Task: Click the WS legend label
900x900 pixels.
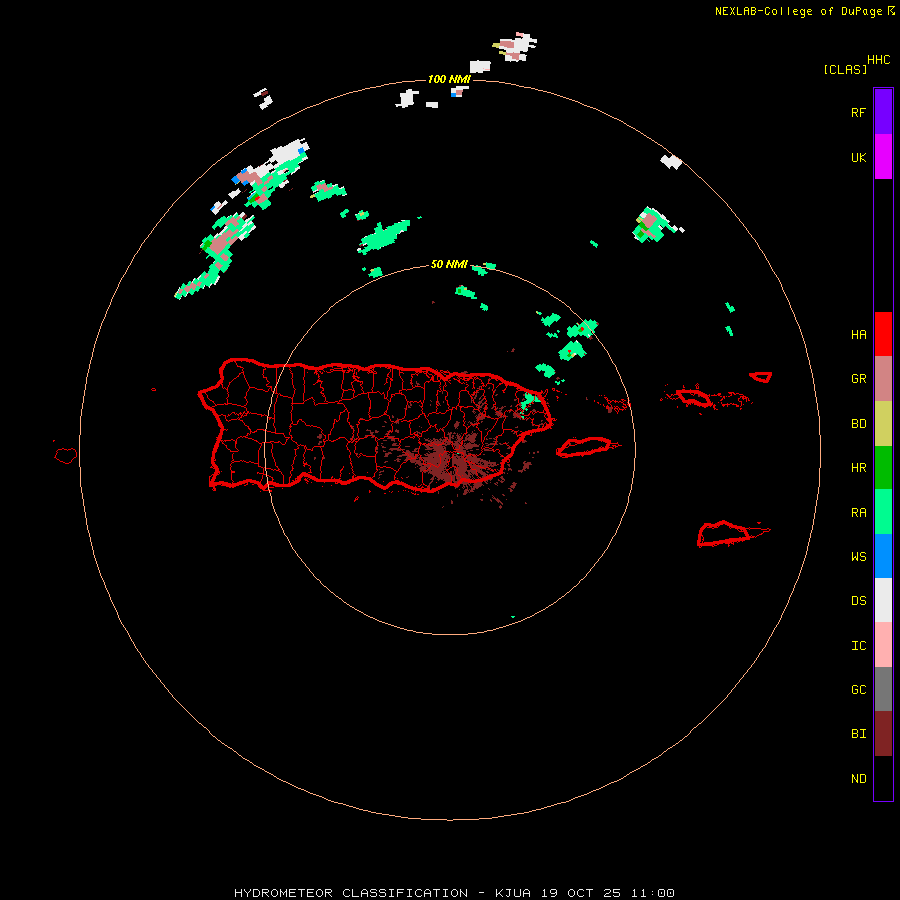Action: (858, 556)
